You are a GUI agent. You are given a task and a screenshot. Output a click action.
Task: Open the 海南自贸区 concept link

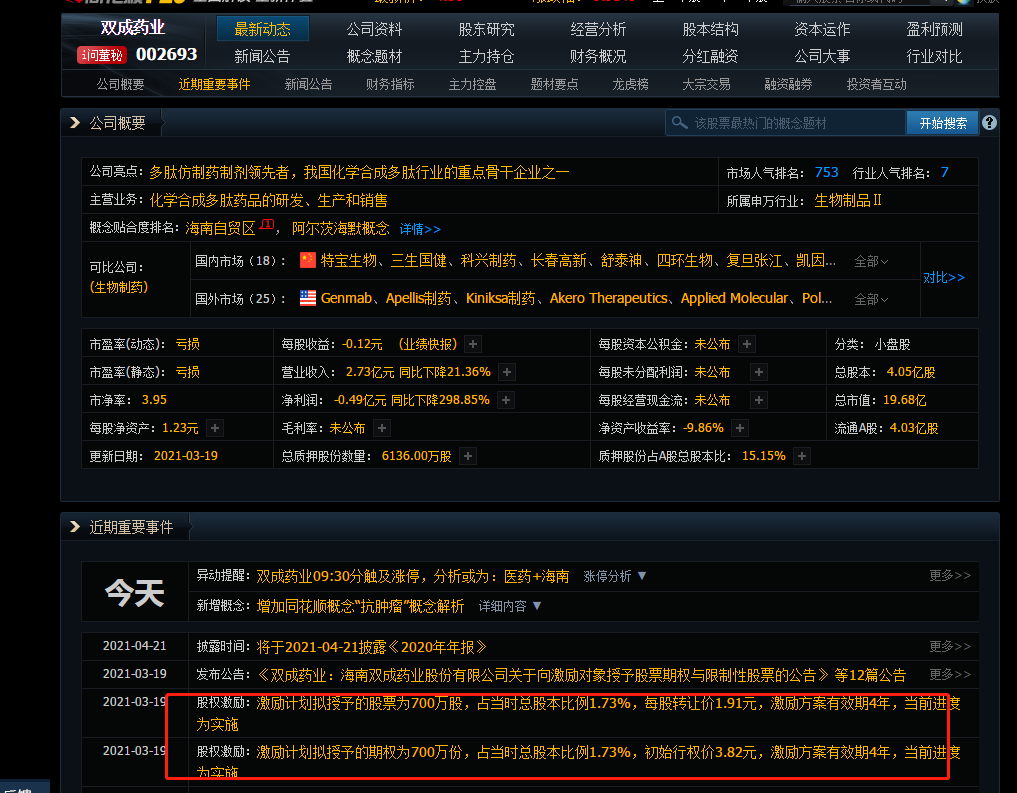coord(220,228)
